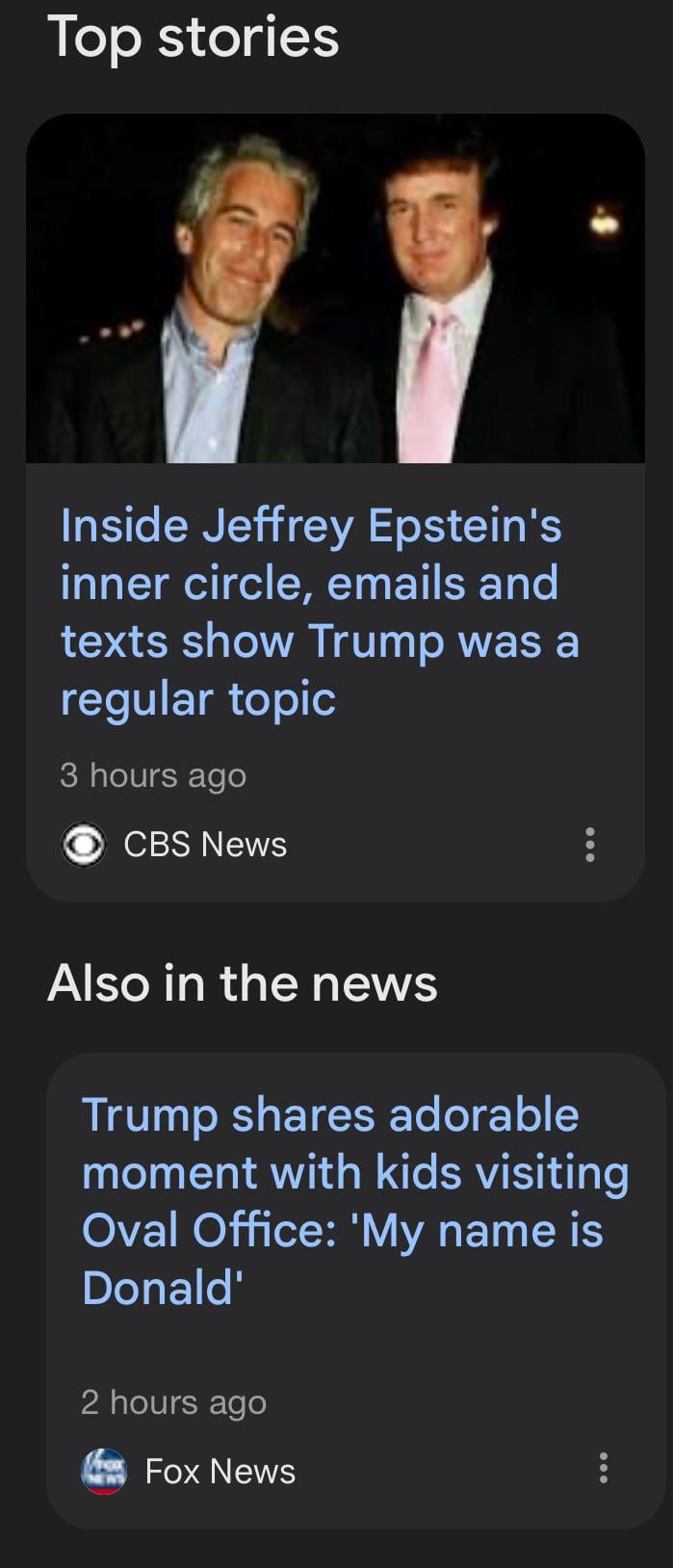Click "regular topic" in the top headline

click(x=198, y=699)
